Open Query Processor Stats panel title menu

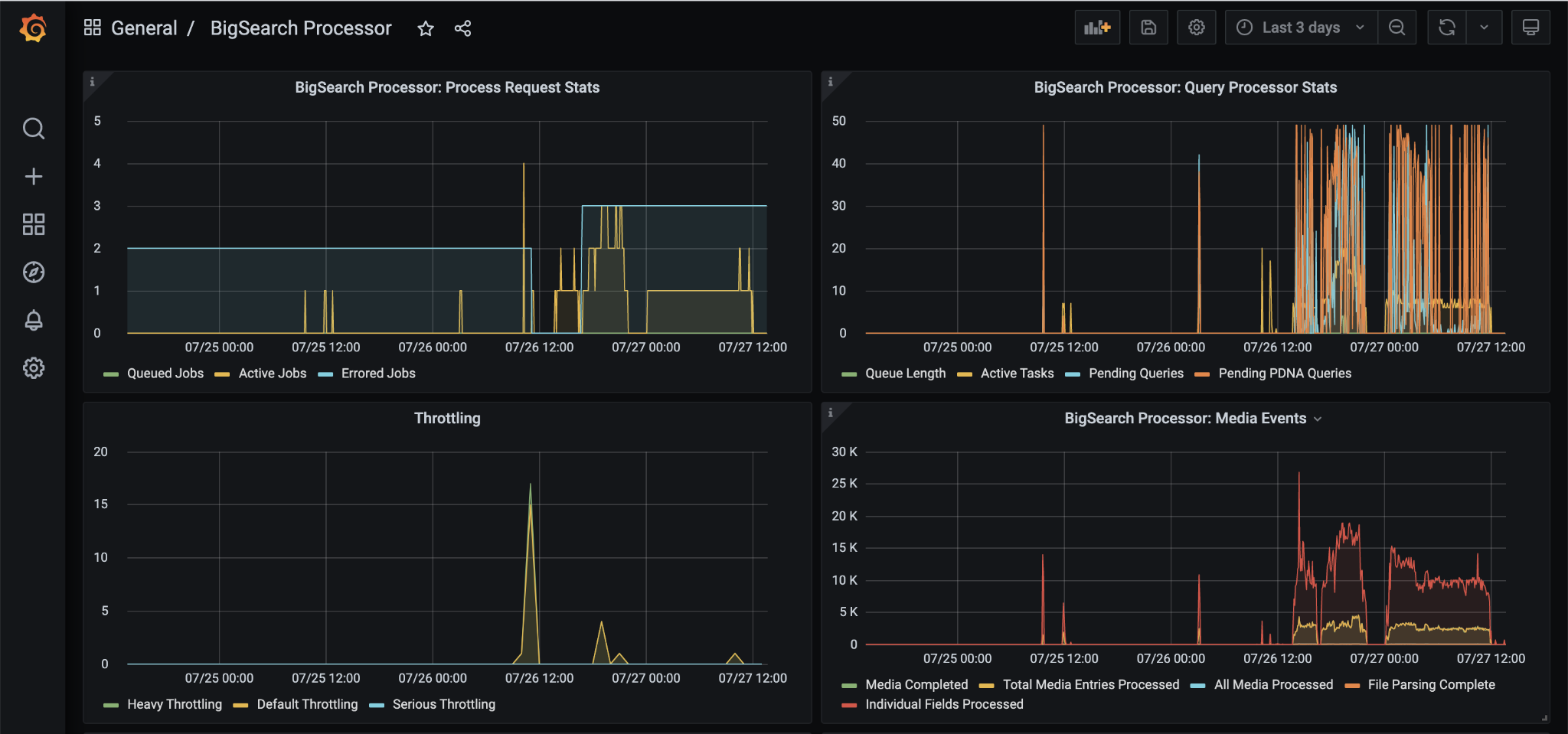(1185, 88)
